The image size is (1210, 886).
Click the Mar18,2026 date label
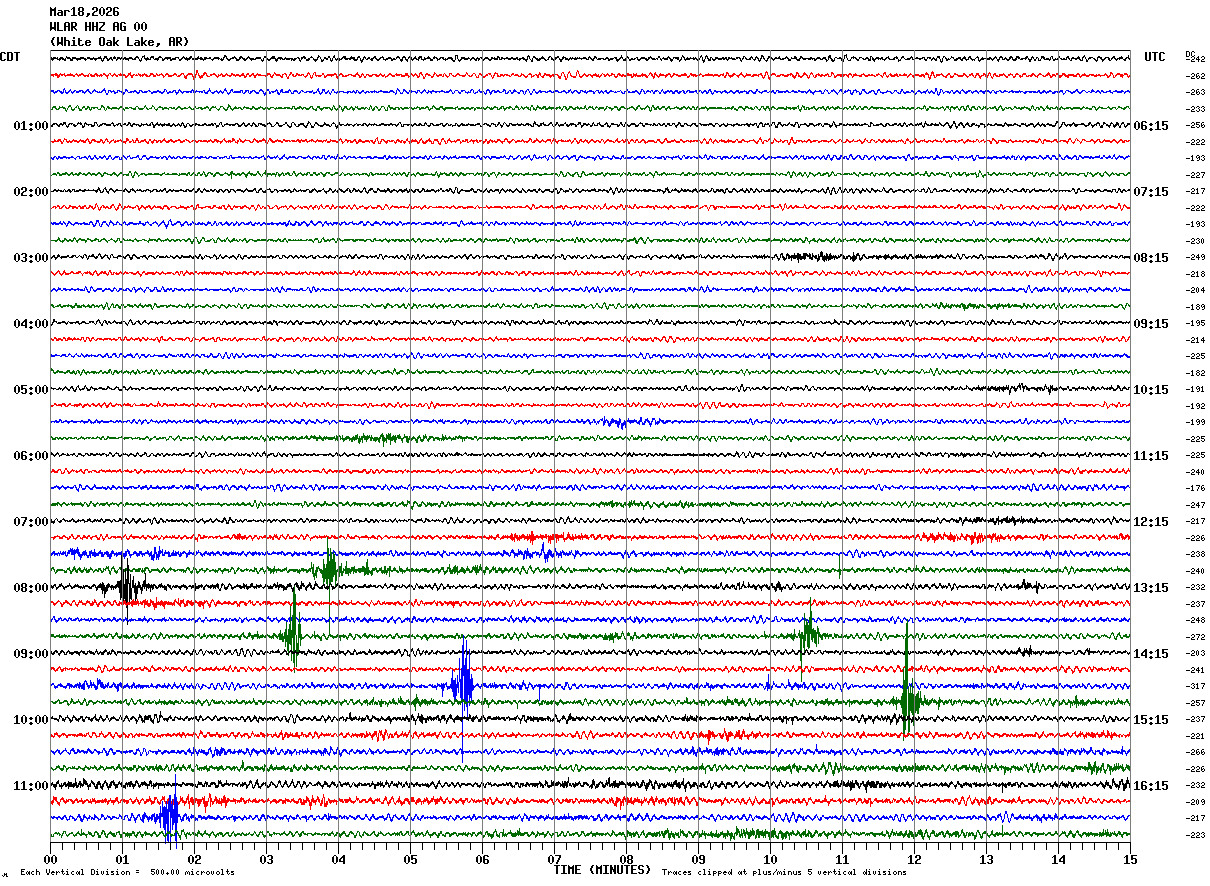click(x=84, y=12)
